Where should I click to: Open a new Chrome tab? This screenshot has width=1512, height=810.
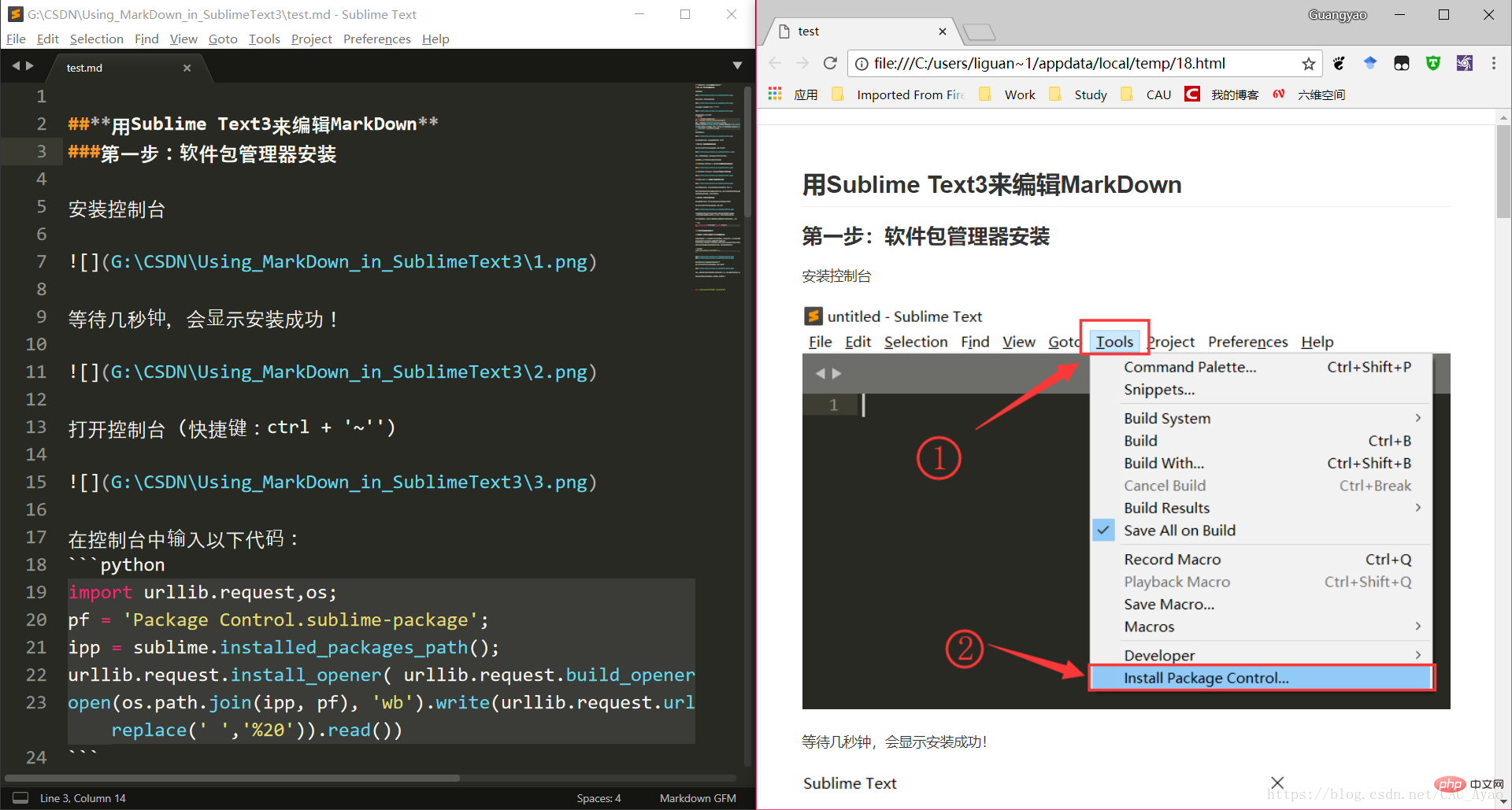tap(979, 32)
